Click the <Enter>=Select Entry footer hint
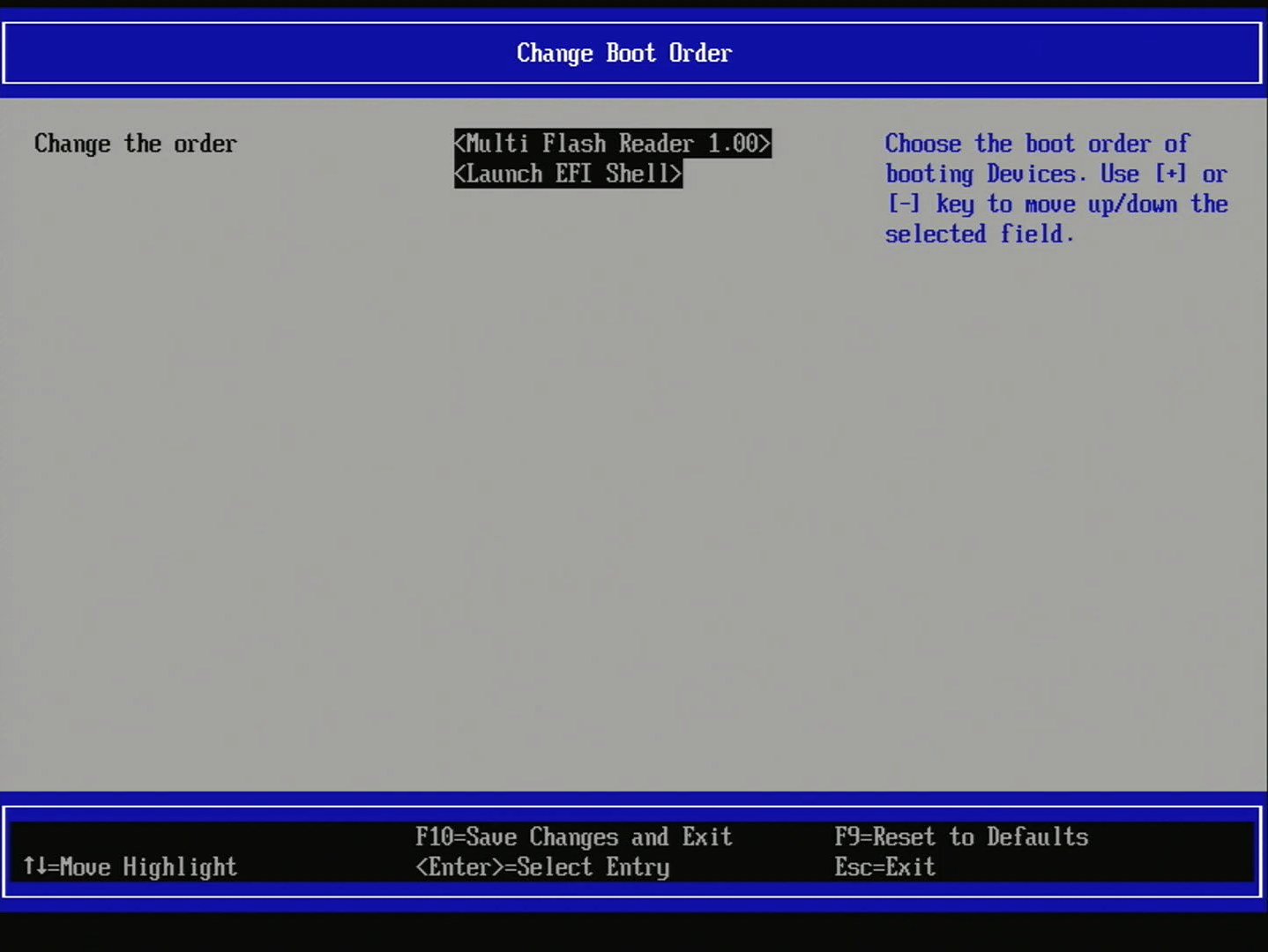1268x952 pixels. pos(542,867)
